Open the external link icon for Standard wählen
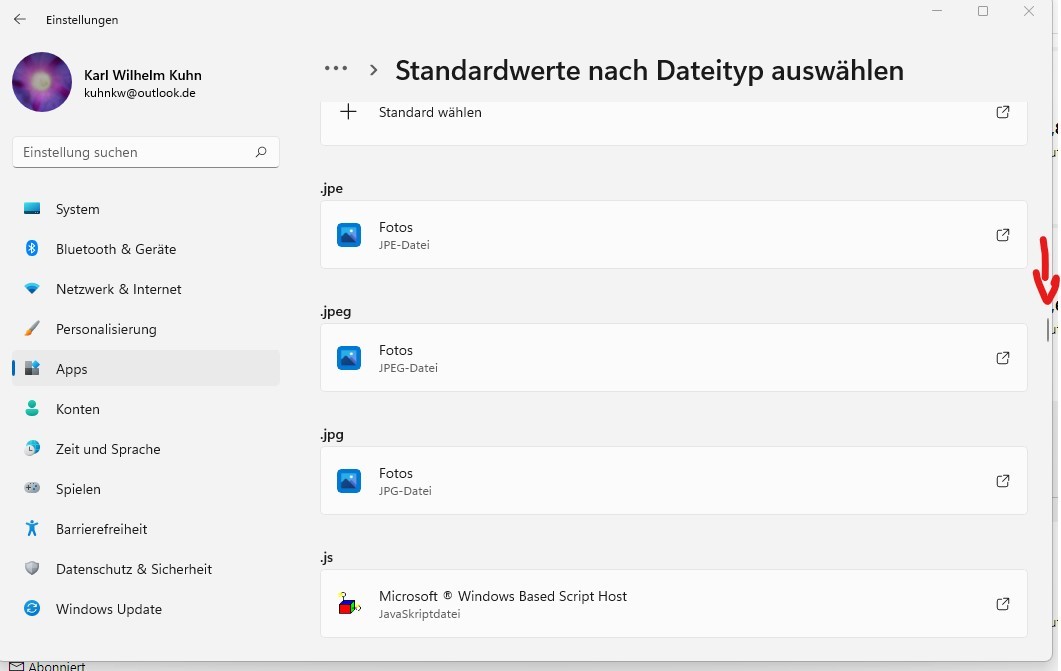 [x=1003, y=112]
